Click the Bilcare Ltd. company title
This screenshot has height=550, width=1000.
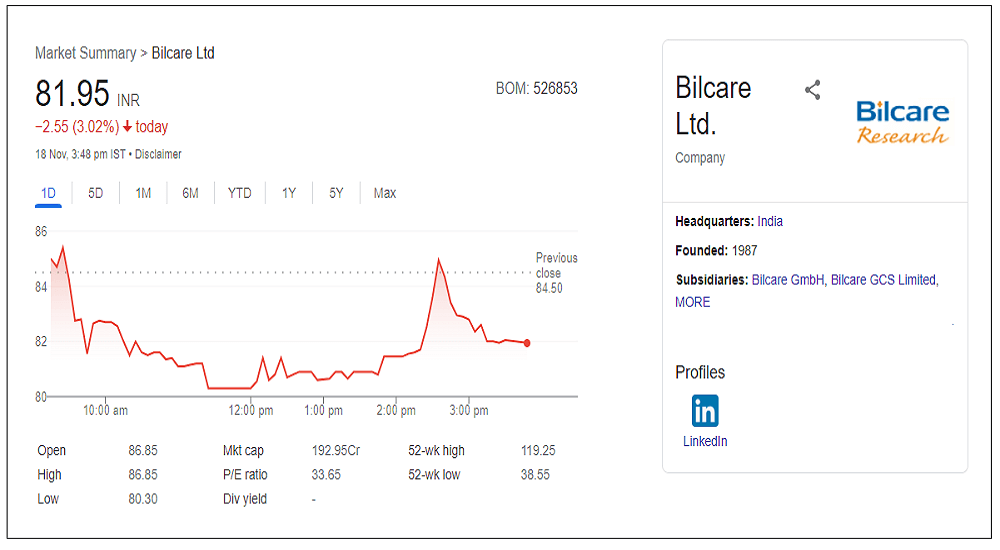point(713,106)
